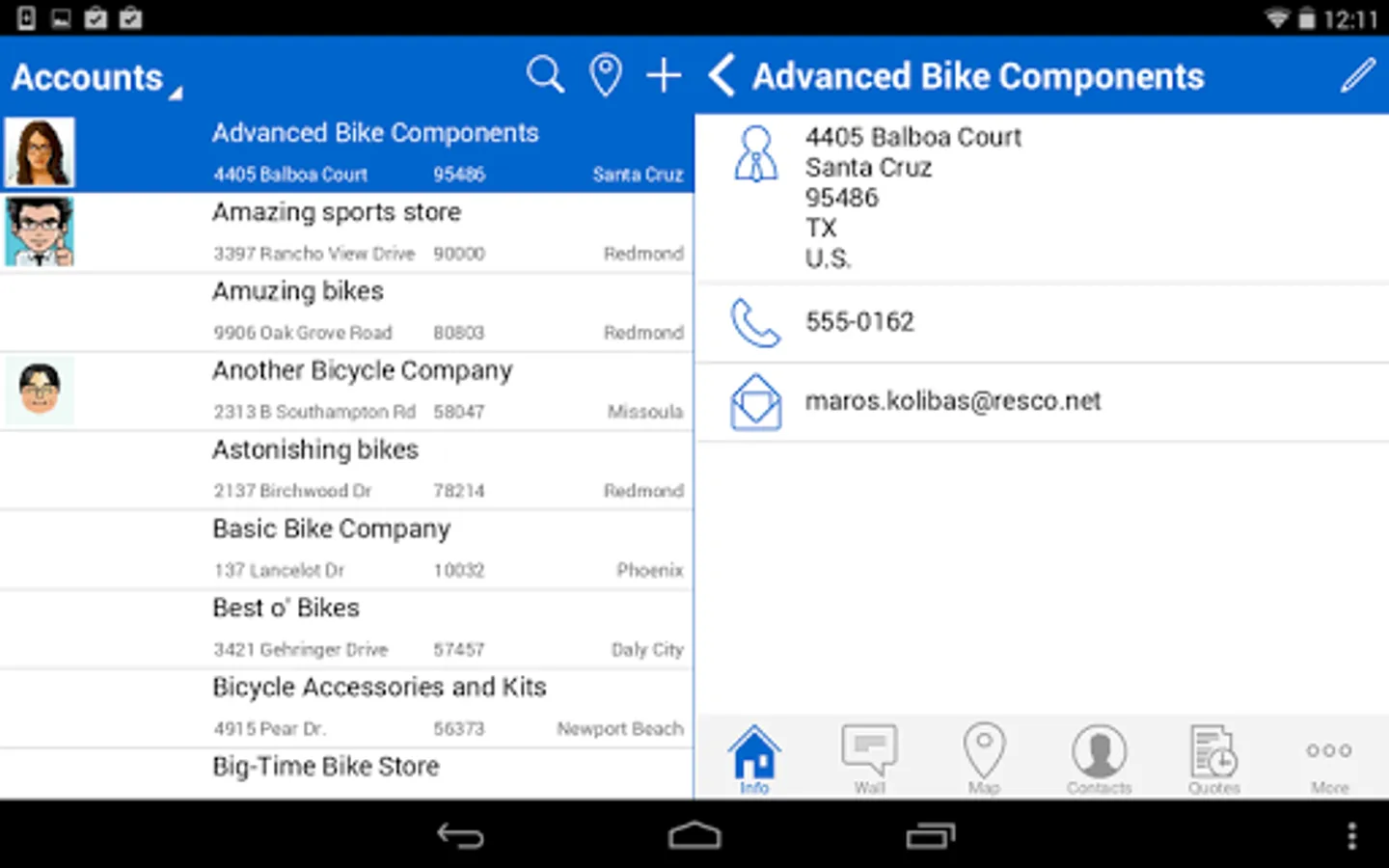Switch to the Quotes tab
This screenshot has width=1389, height=868.
1213,760
